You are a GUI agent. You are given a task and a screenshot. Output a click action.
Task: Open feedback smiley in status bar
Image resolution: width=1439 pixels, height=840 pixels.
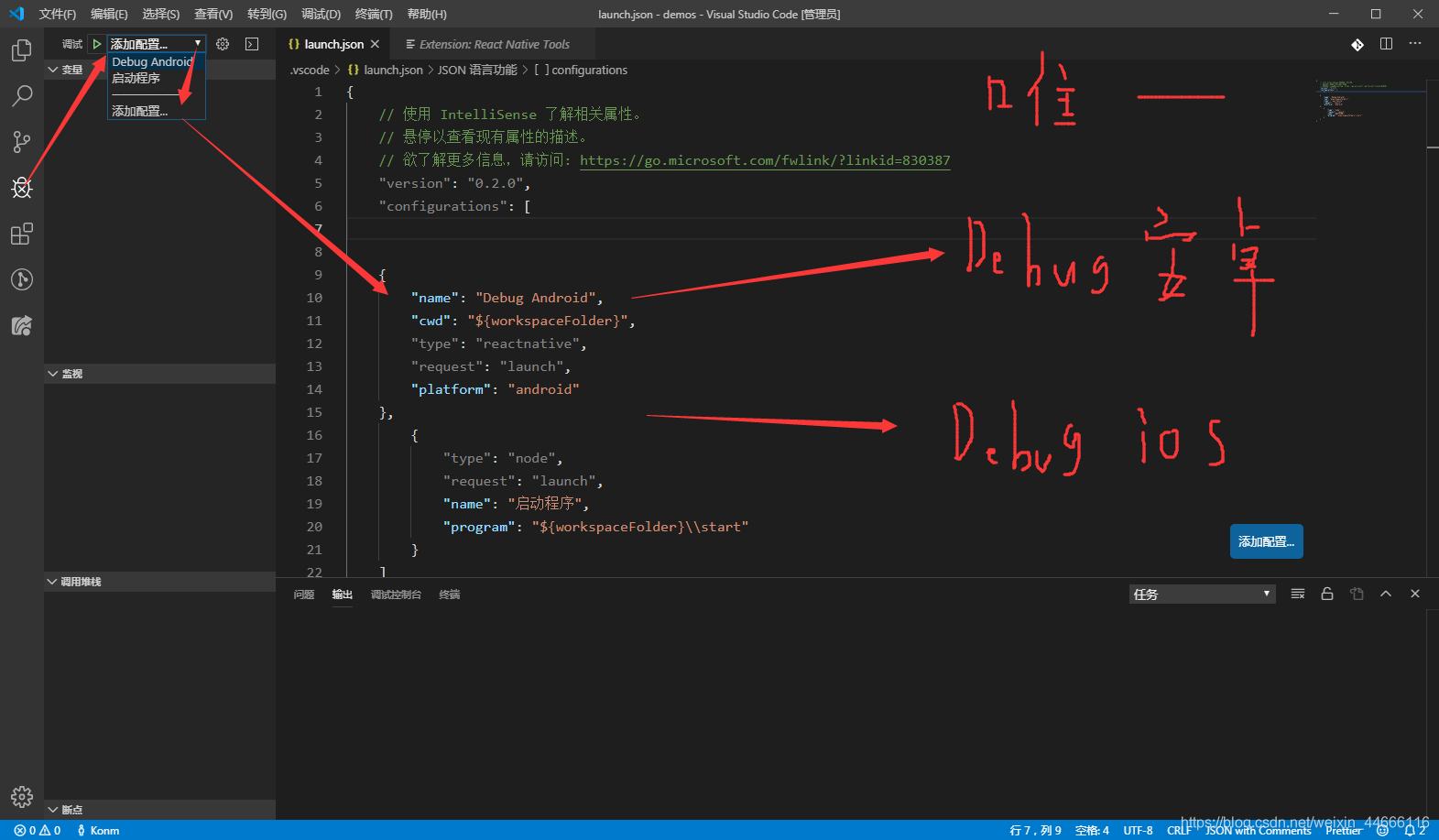pyautogui.click(x=1382, y=830)
